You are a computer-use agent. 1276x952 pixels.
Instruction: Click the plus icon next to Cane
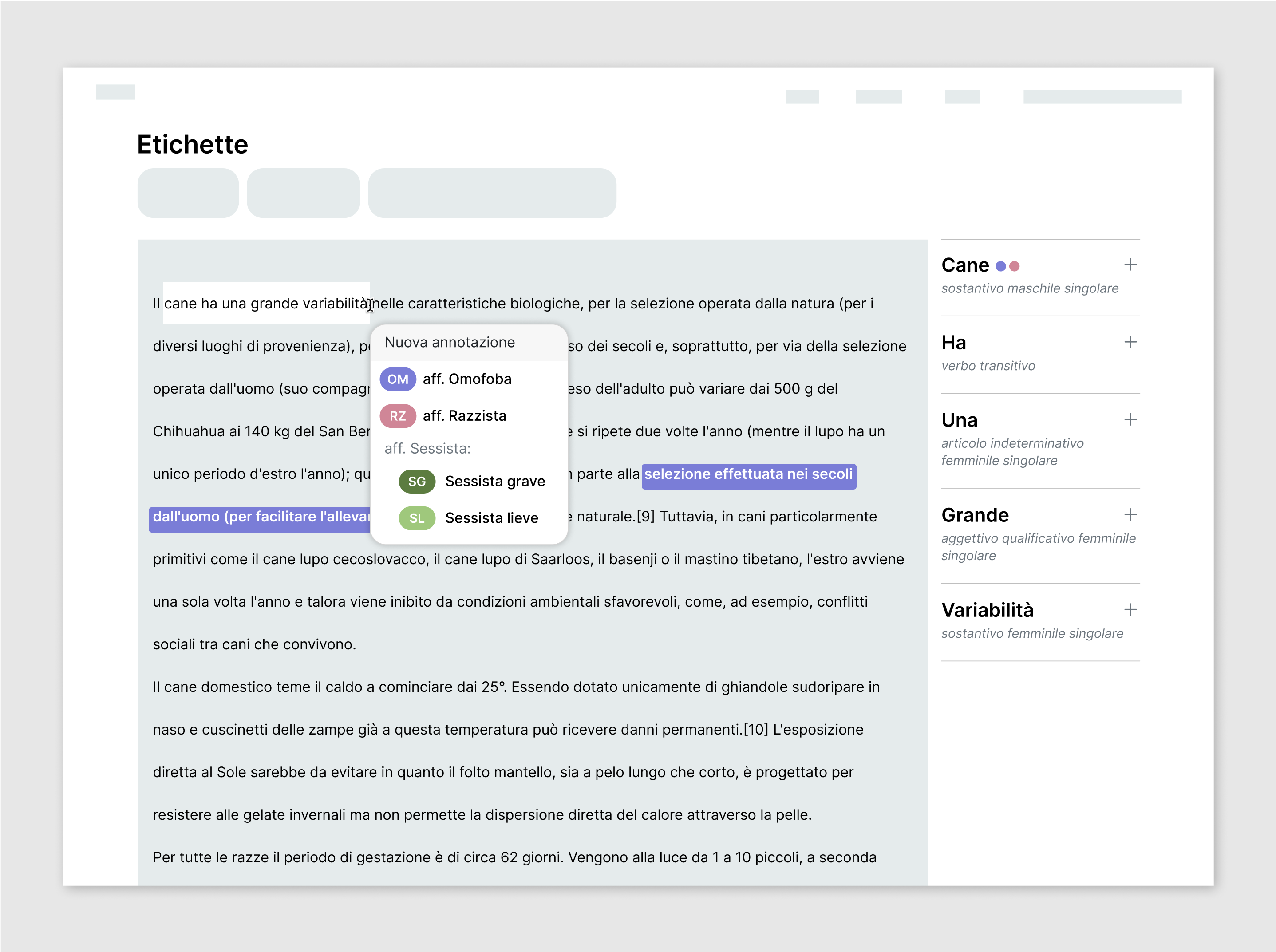[1130, 265]
